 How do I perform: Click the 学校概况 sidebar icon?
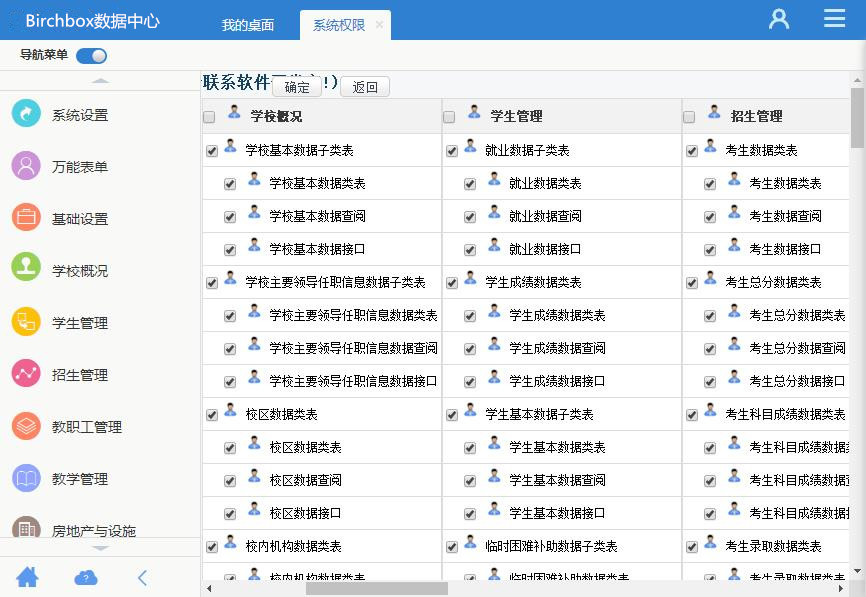point(26,269)
